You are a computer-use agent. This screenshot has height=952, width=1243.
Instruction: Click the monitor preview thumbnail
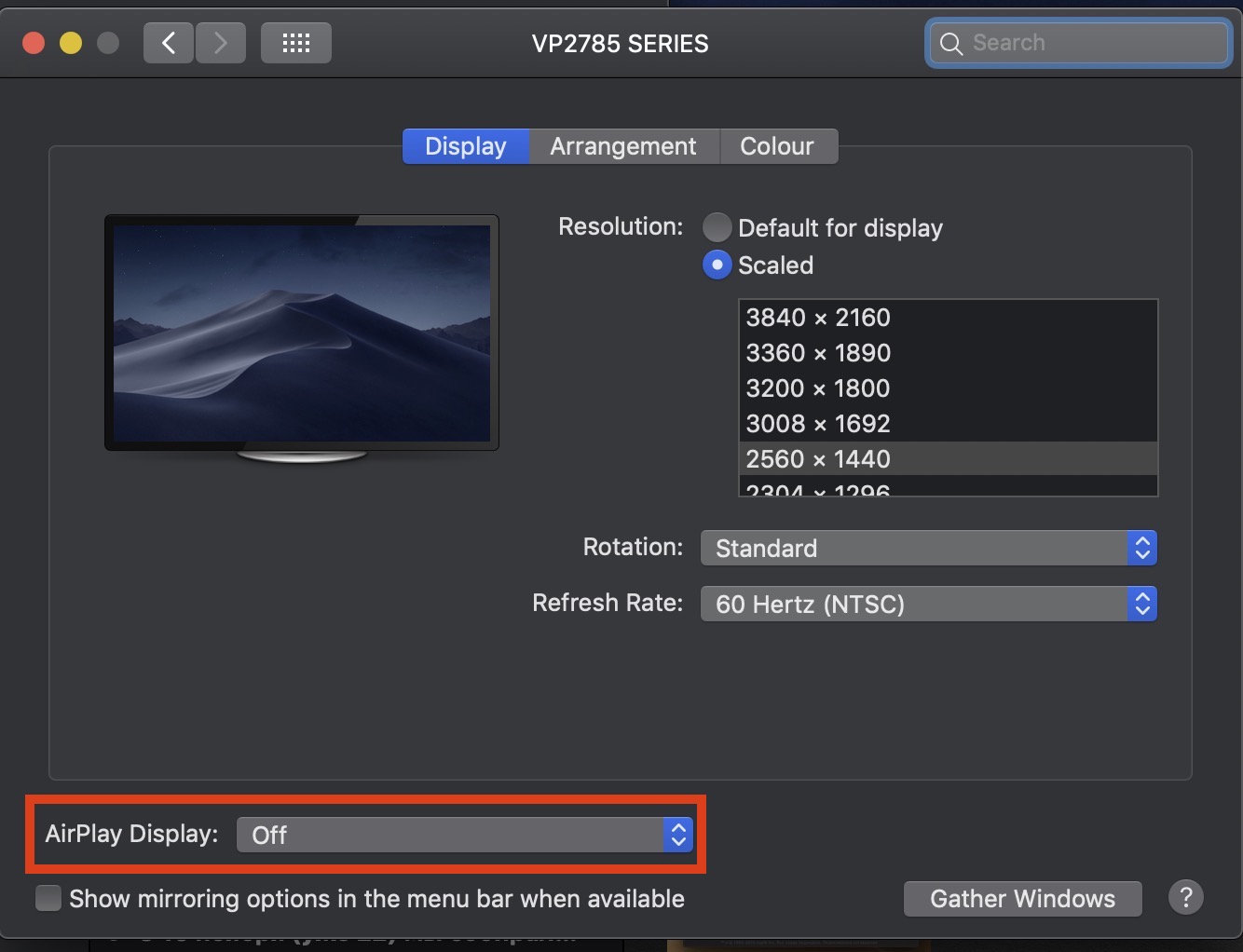point(302,339)
